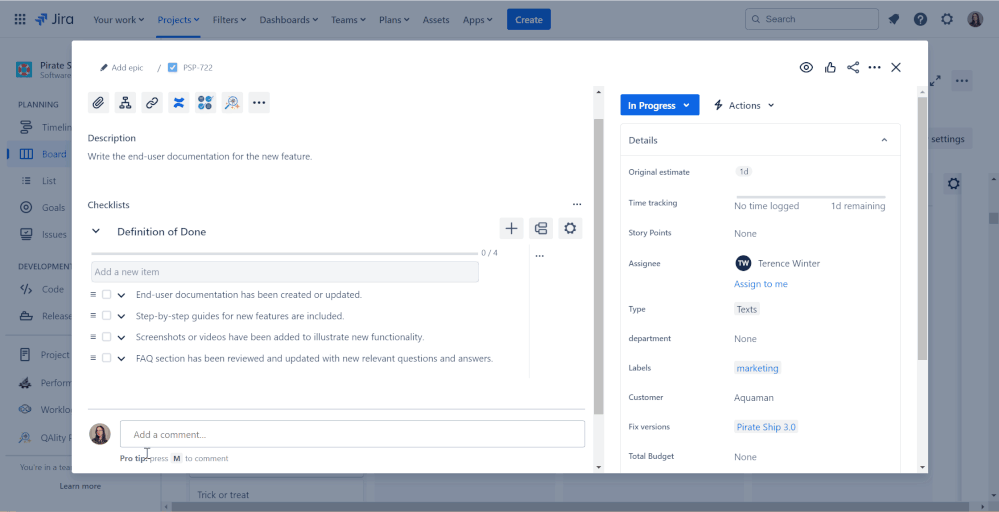Expand Step-by-step guides item chevron
This screenshot has width=999, height=512.
[121, 316]
